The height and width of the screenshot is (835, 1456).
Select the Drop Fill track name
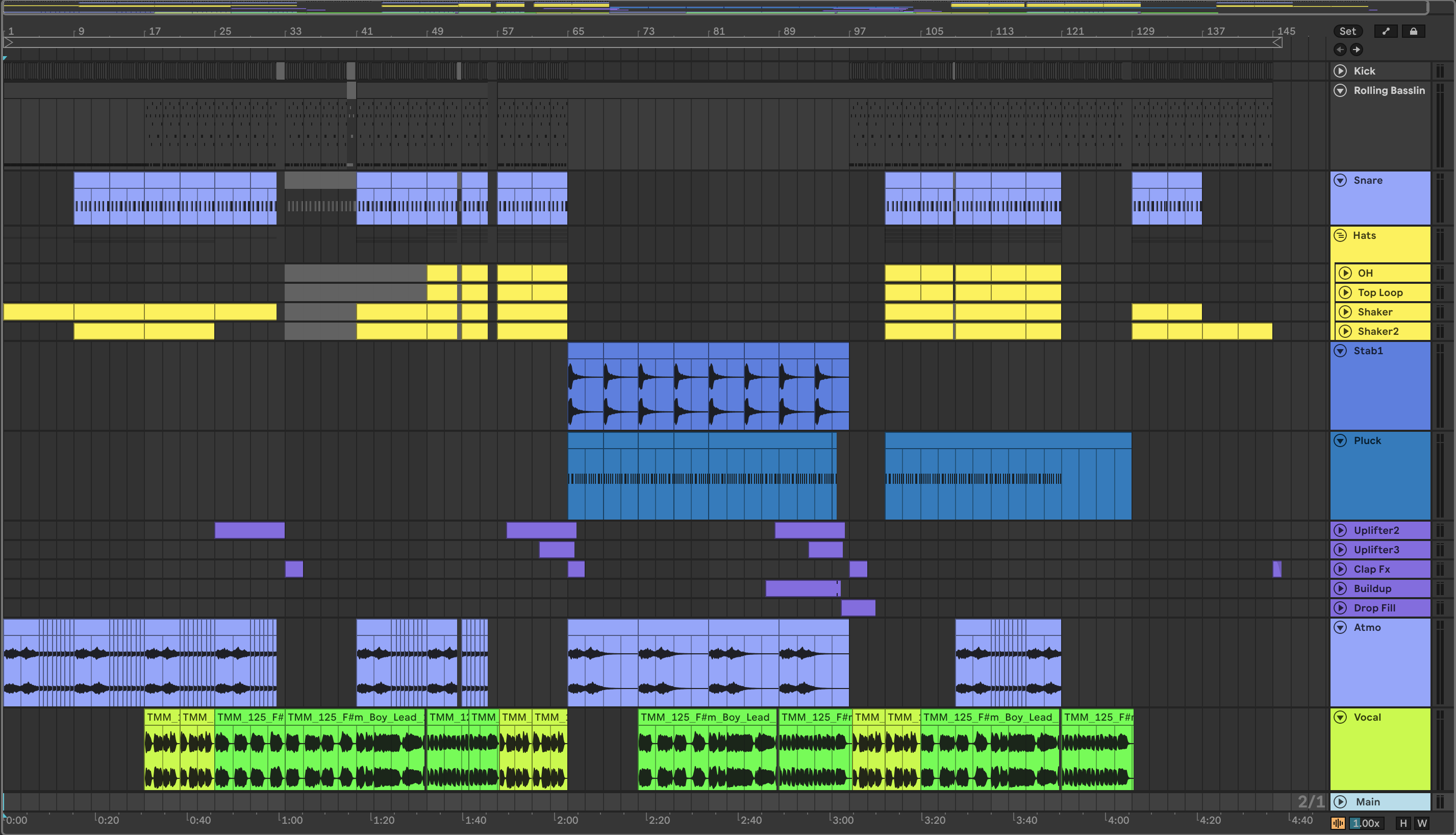click(1374, 608)
